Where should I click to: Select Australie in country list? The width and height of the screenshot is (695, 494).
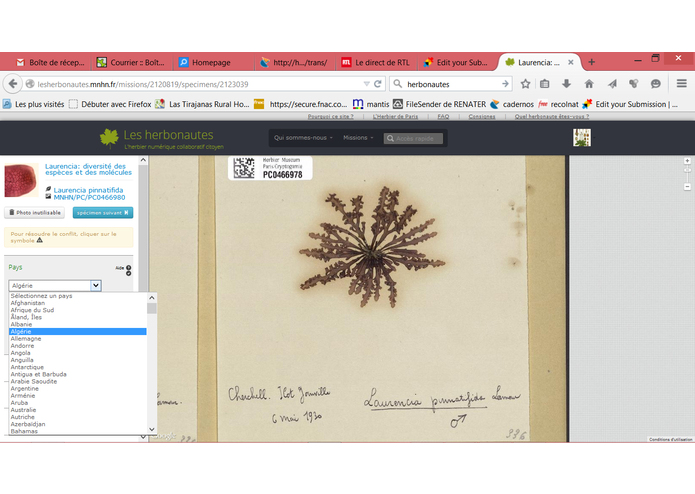[x=78, y=410]
